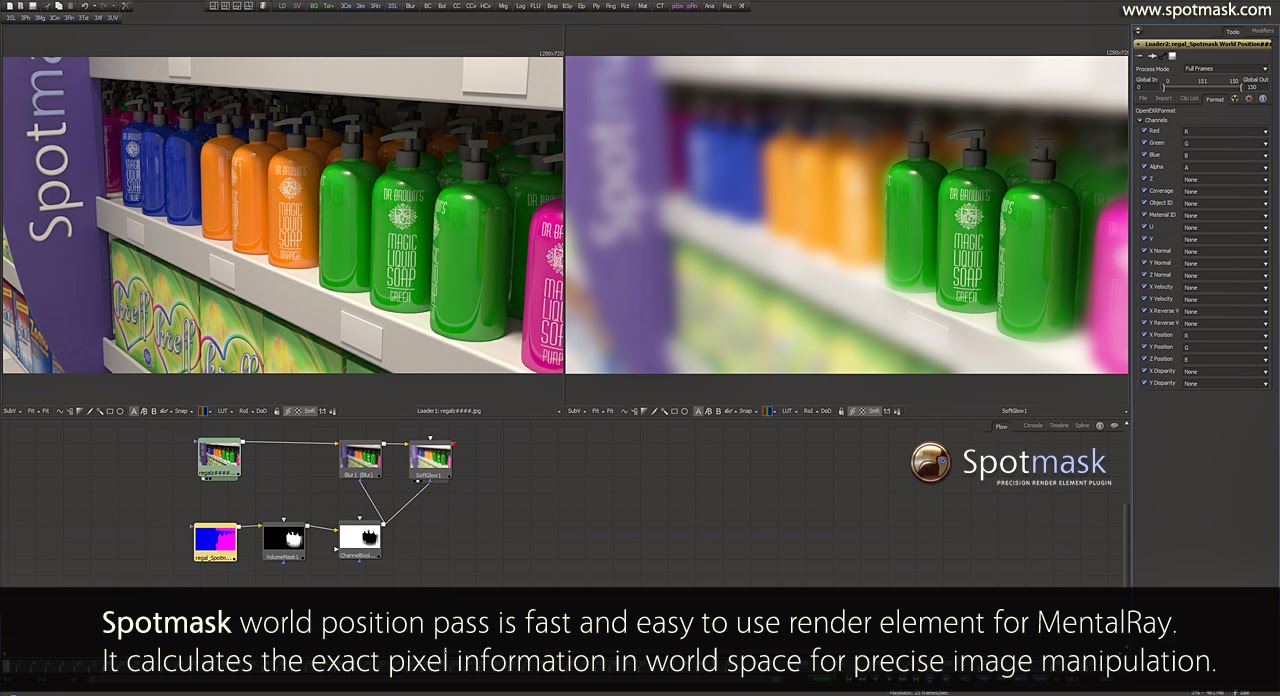Click the gear settings icon tab in Loader
The height and width of the screenshot is (696, 1280).
(x=1248, y=99)
